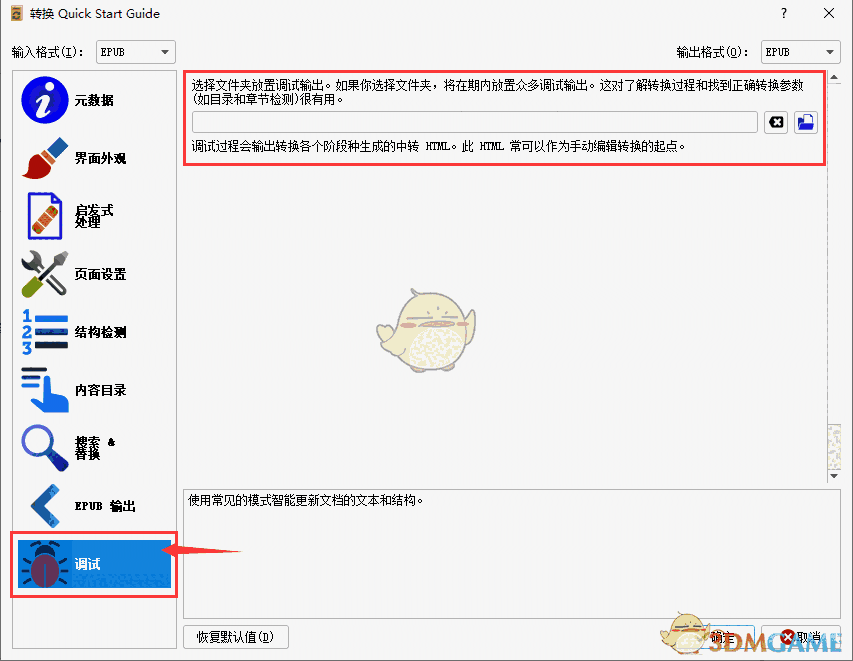Open the 结构检测 structure detection panel

click(43, 332)
